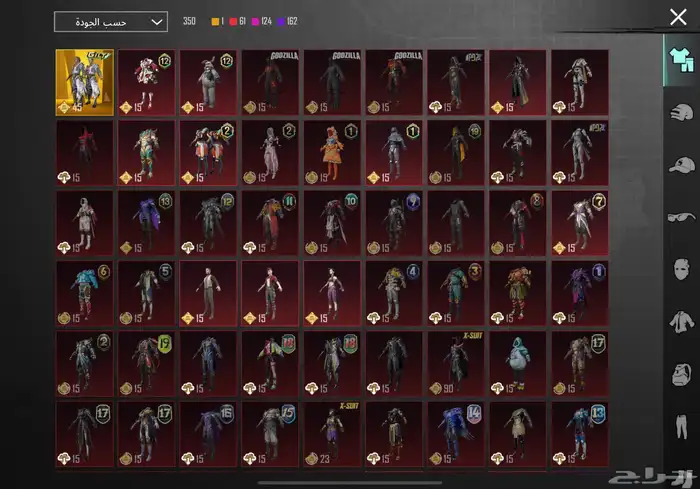Switch to the pants category
Screen dimensions: 700x489
click(680, 426)
